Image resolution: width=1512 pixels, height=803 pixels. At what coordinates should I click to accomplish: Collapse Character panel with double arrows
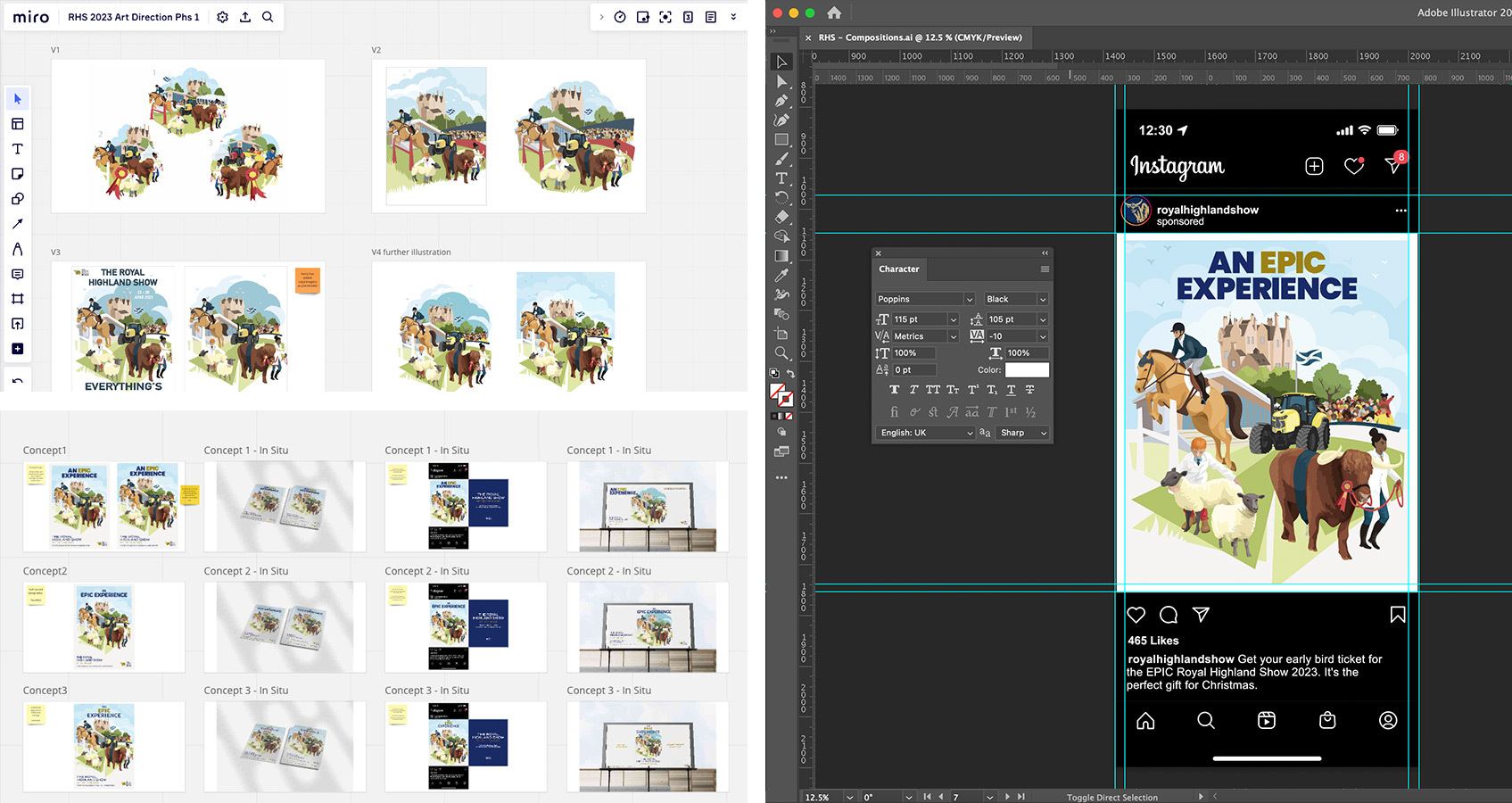pos(1045,252)
